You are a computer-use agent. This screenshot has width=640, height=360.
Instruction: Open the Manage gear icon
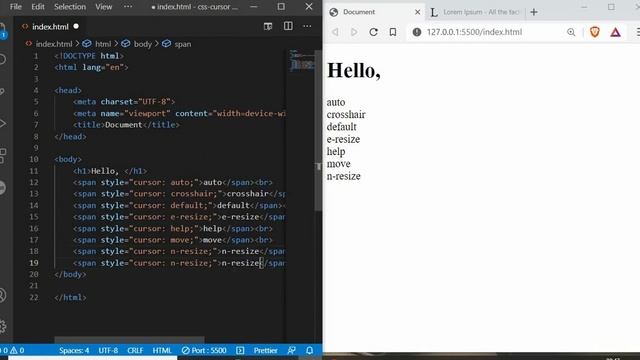[2, 326]
